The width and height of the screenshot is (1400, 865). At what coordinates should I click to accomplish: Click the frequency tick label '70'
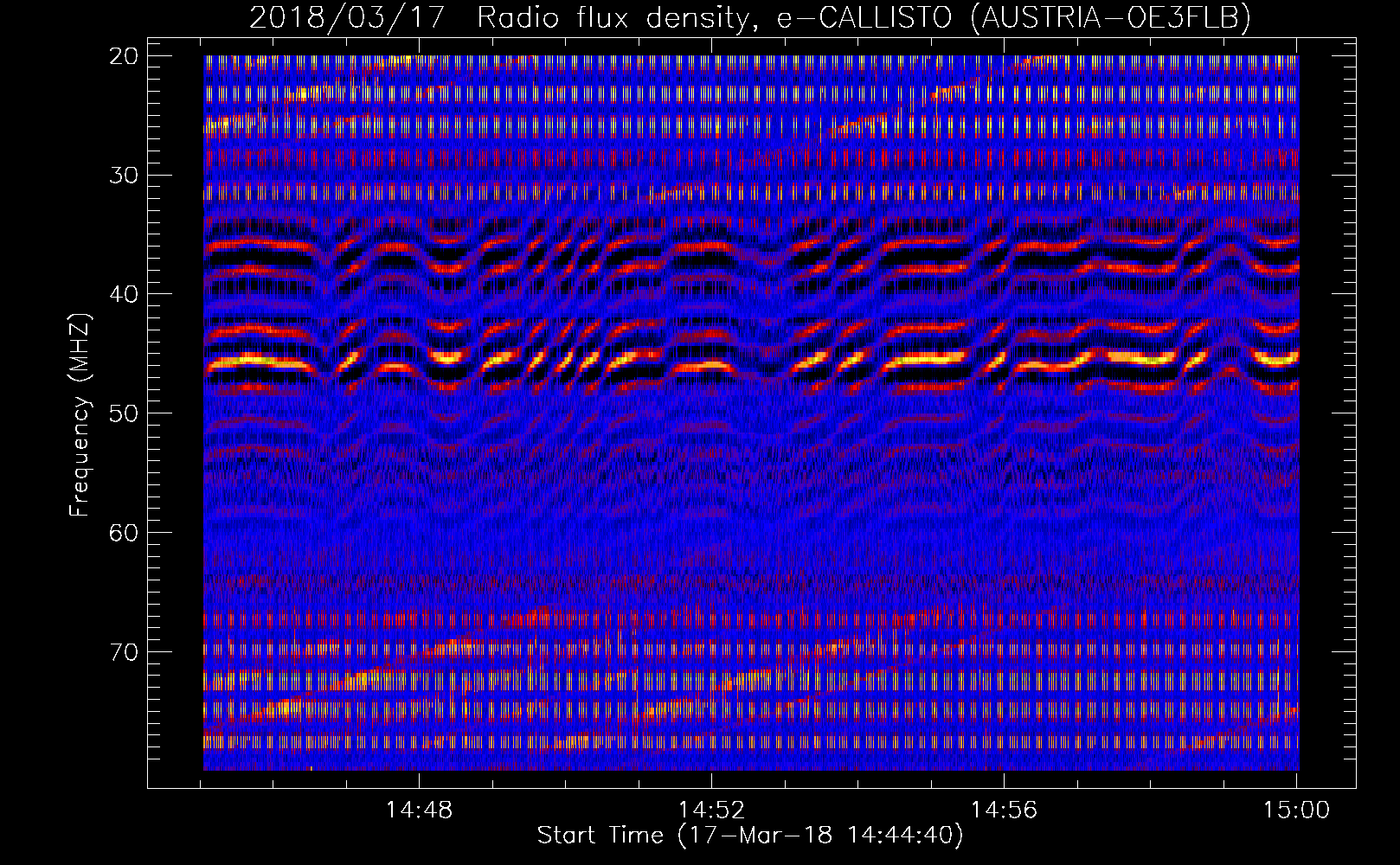pos(124,652)
